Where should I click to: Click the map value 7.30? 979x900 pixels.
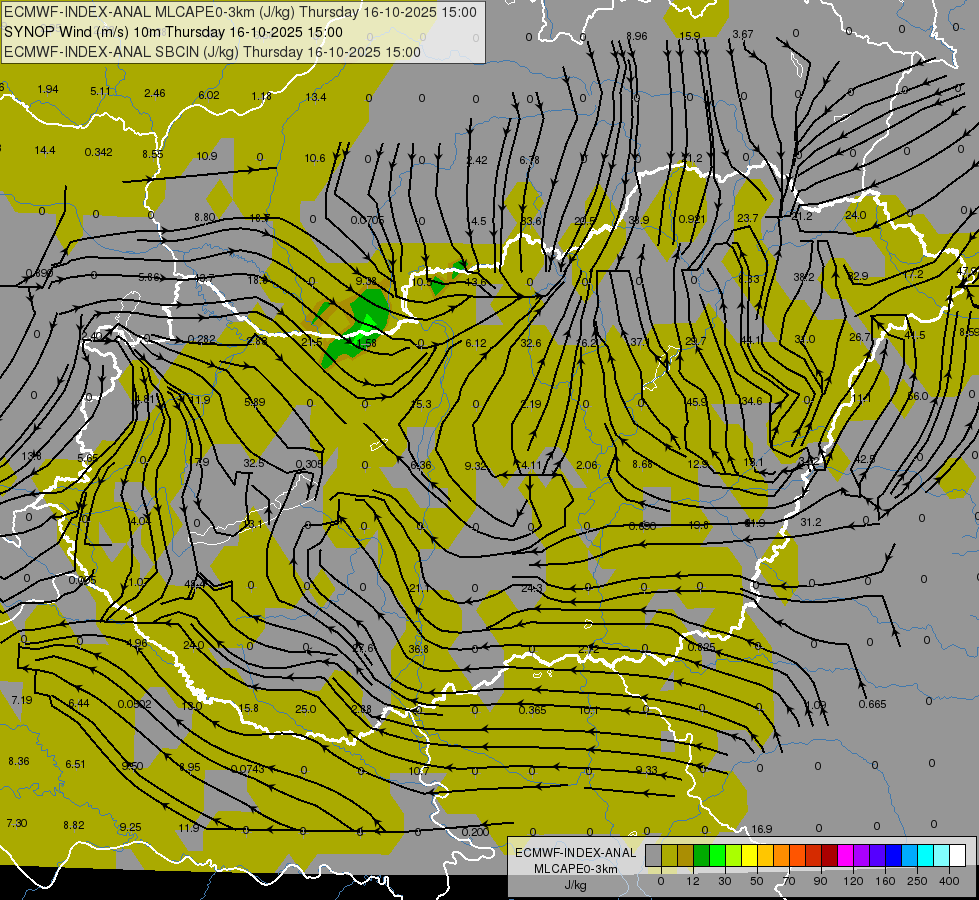[x=17, y=823]
